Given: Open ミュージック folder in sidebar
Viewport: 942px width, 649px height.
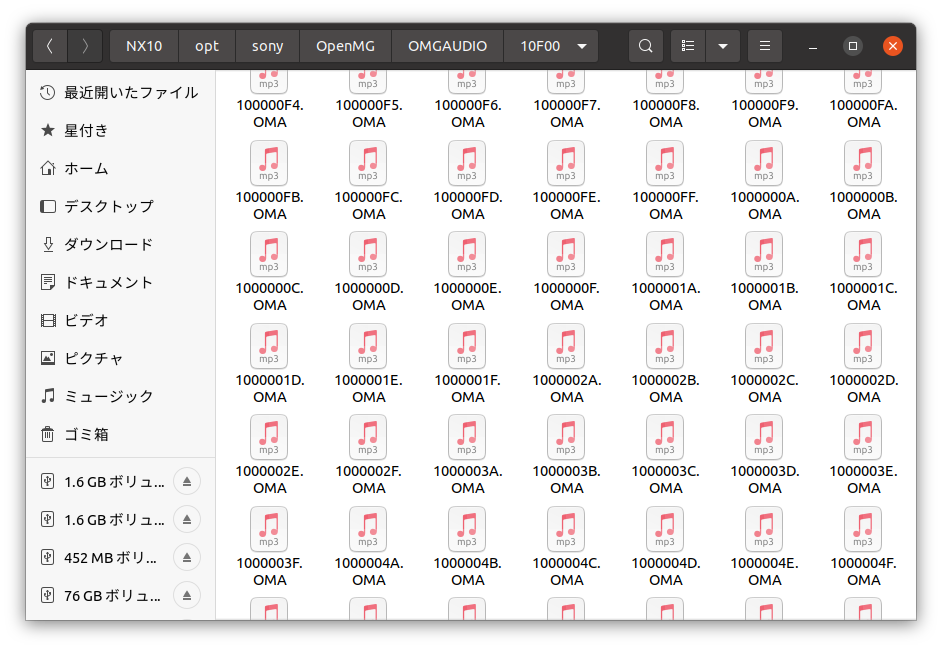Looking at the screenshot, I should (120, 396).
